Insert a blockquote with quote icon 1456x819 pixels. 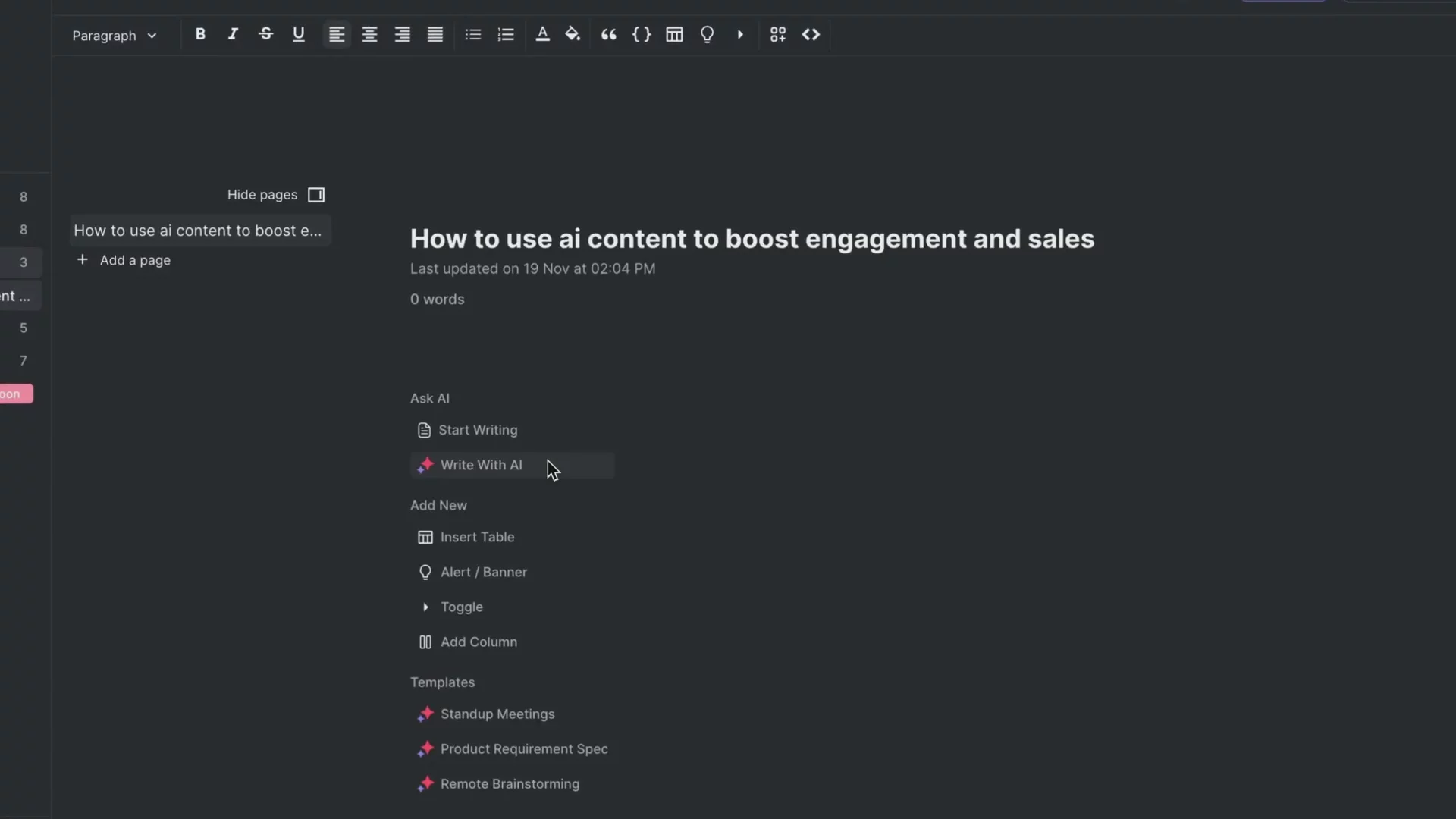608,34
